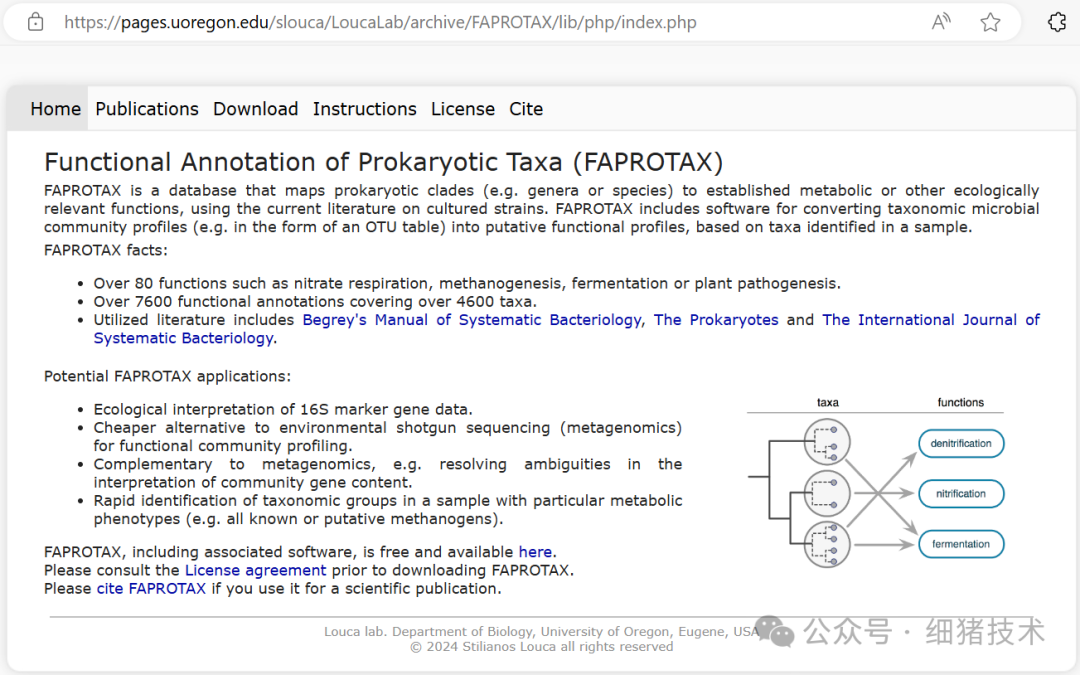Open the License tab

tap(462, 109)
